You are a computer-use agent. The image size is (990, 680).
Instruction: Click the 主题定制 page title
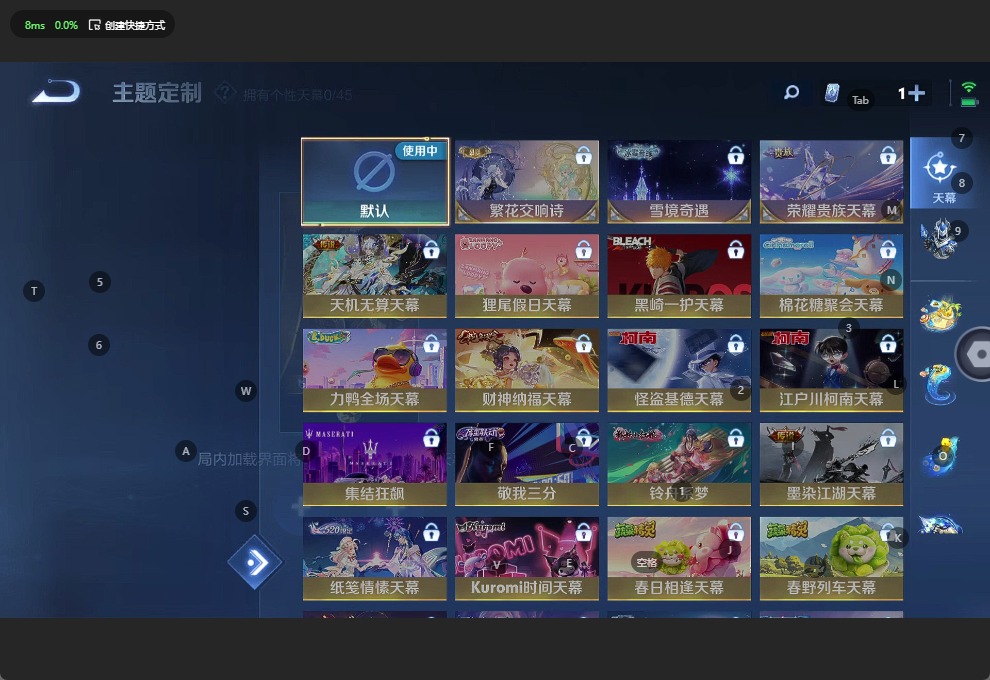pos(157,93)
